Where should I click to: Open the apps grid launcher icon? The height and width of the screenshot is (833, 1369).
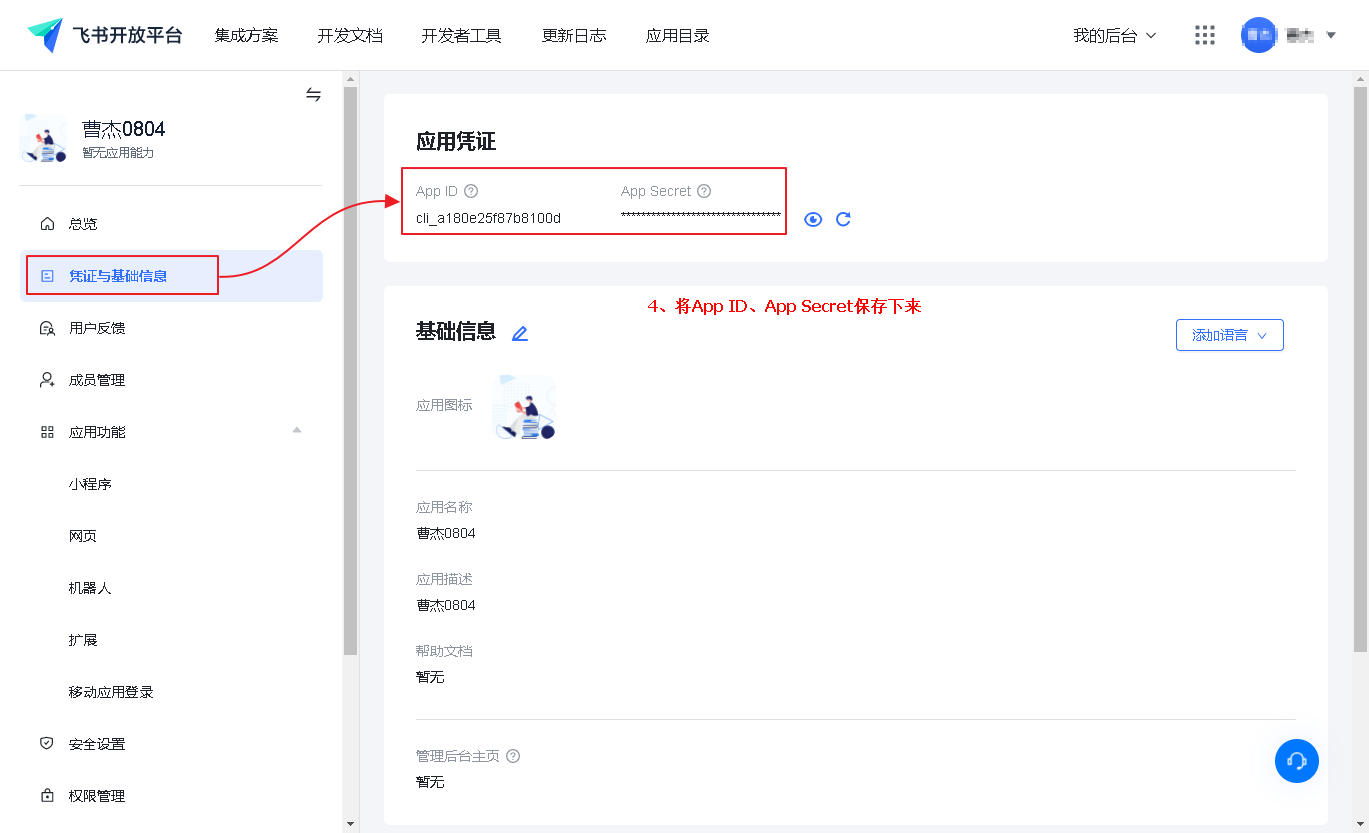coord(1204,35)
